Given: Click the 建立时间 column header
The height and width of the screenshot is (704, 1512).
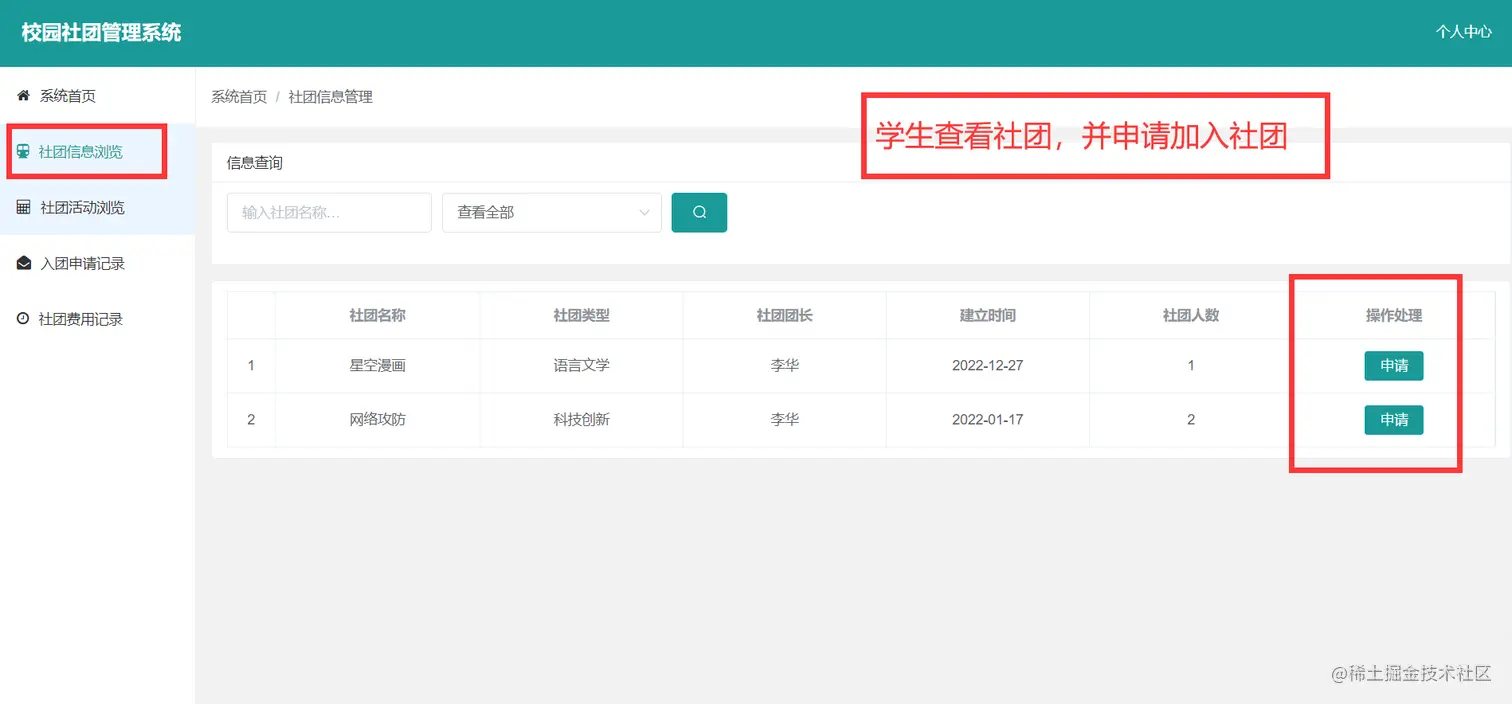Looking at the screenshot, I should (x=988, y=315).
